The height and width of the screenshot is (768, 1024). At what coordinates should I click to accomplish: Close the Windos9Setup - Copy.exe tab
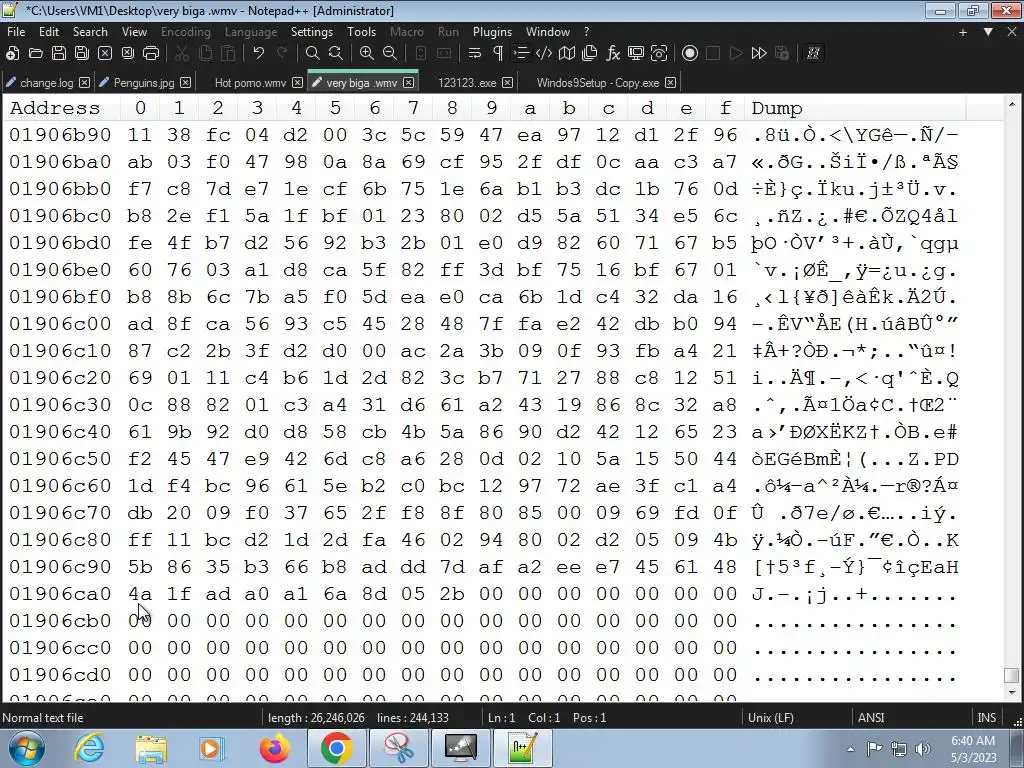click(x=670, y=83)
